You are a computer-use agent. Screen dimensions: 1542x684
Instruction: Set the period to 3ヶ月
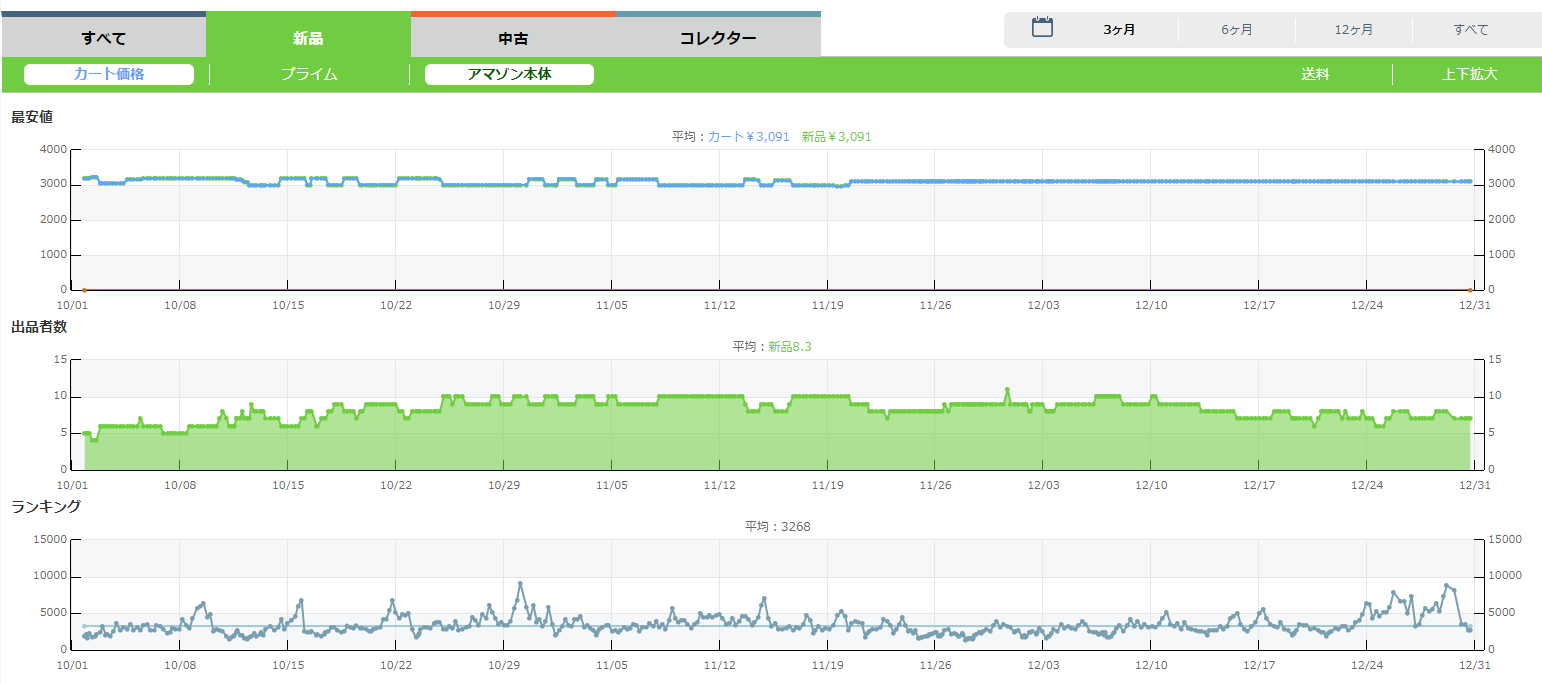point(1119,30)
